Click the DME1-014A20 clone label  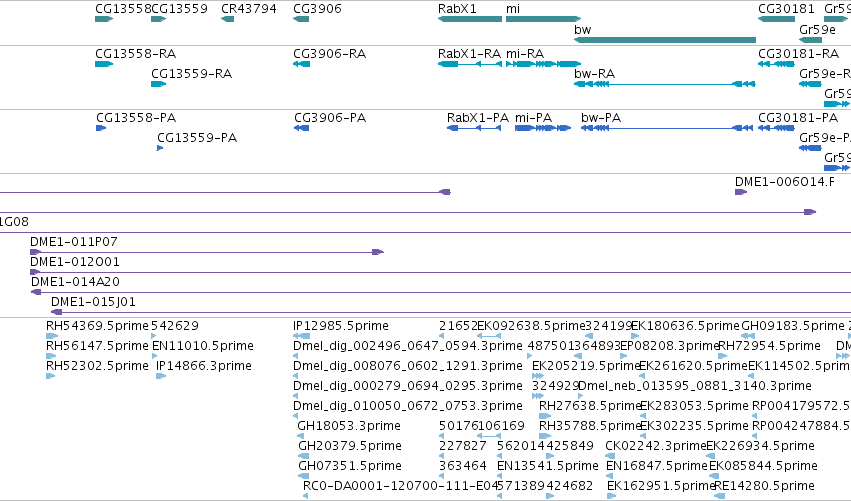click(x=75, y=282)
